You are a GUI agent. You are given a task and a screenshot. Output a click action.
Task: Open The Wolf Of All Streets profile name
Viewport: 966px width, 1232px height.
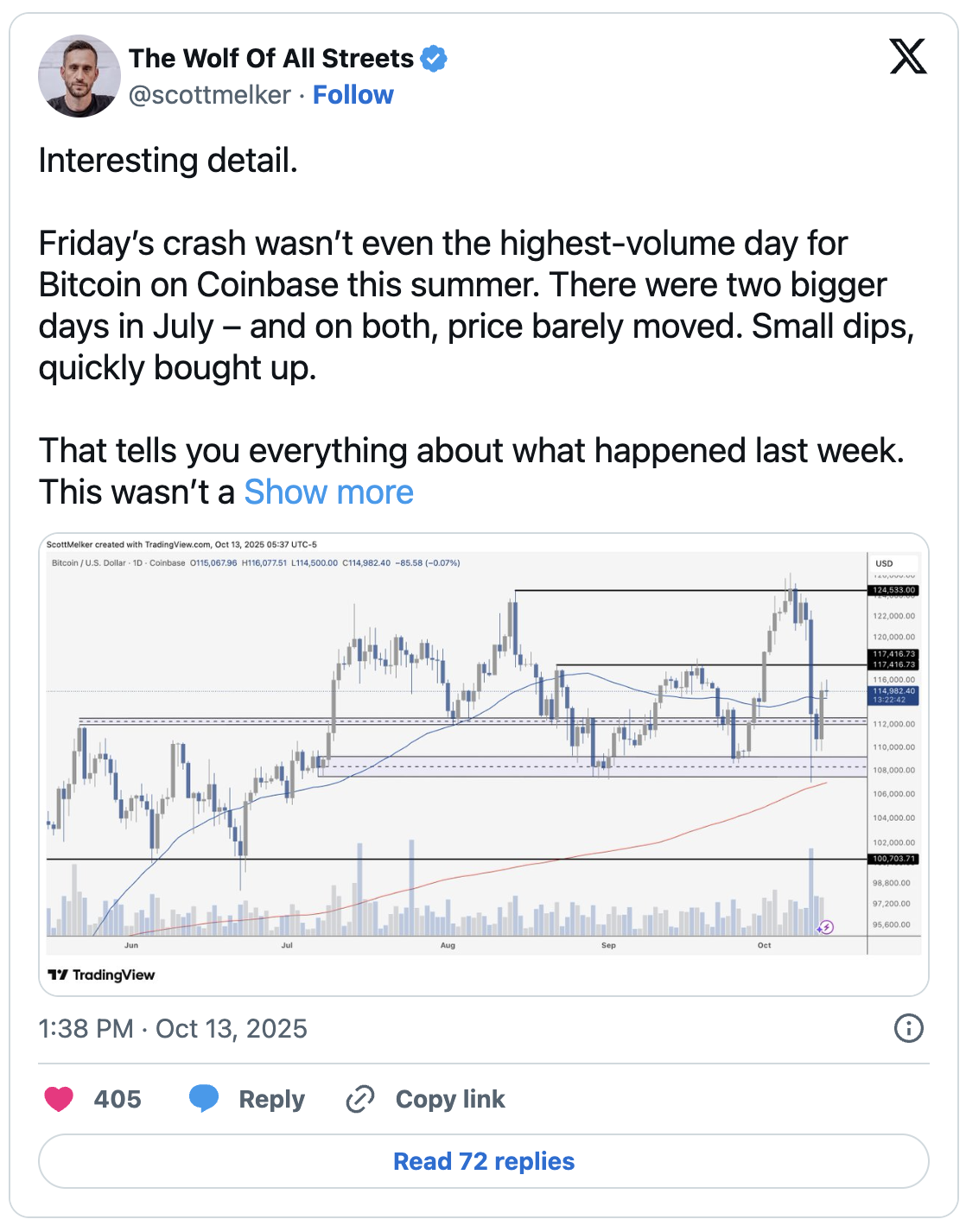click(x=271, y=59)
